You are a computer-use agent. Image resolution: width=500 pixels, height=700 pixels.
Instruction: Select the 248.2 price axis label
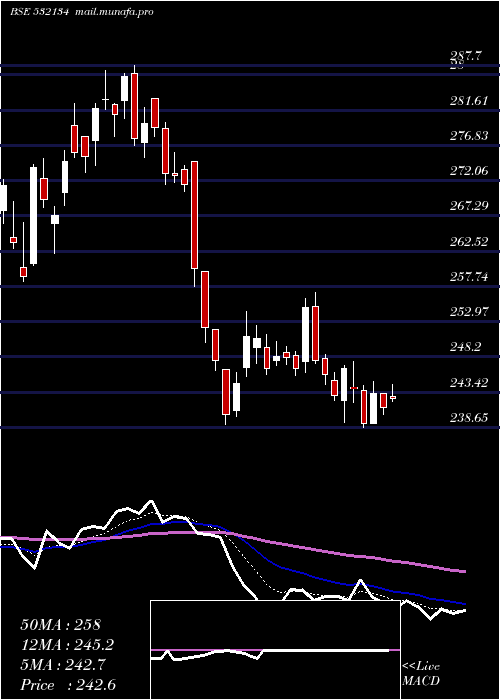466,346
